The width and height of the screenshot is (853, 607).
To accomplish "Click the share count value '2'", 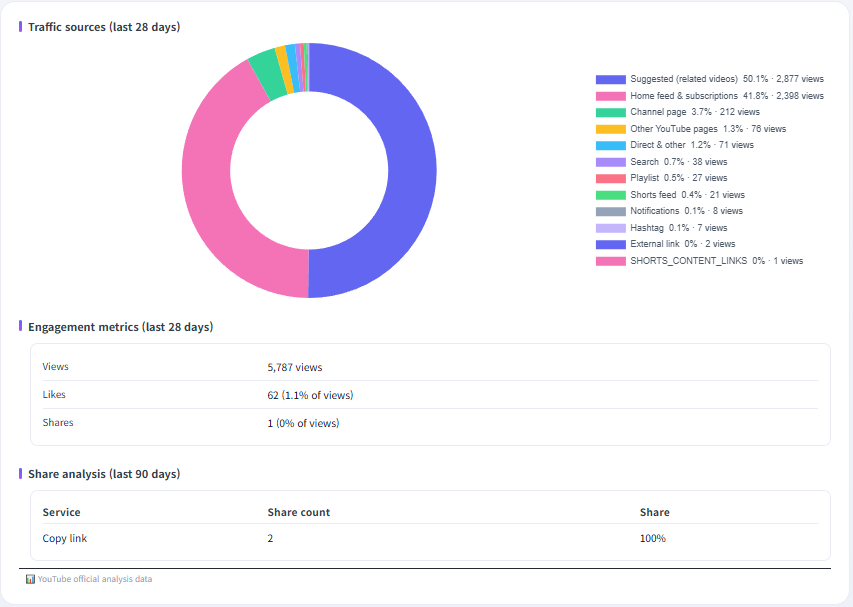I will [270, 538].
